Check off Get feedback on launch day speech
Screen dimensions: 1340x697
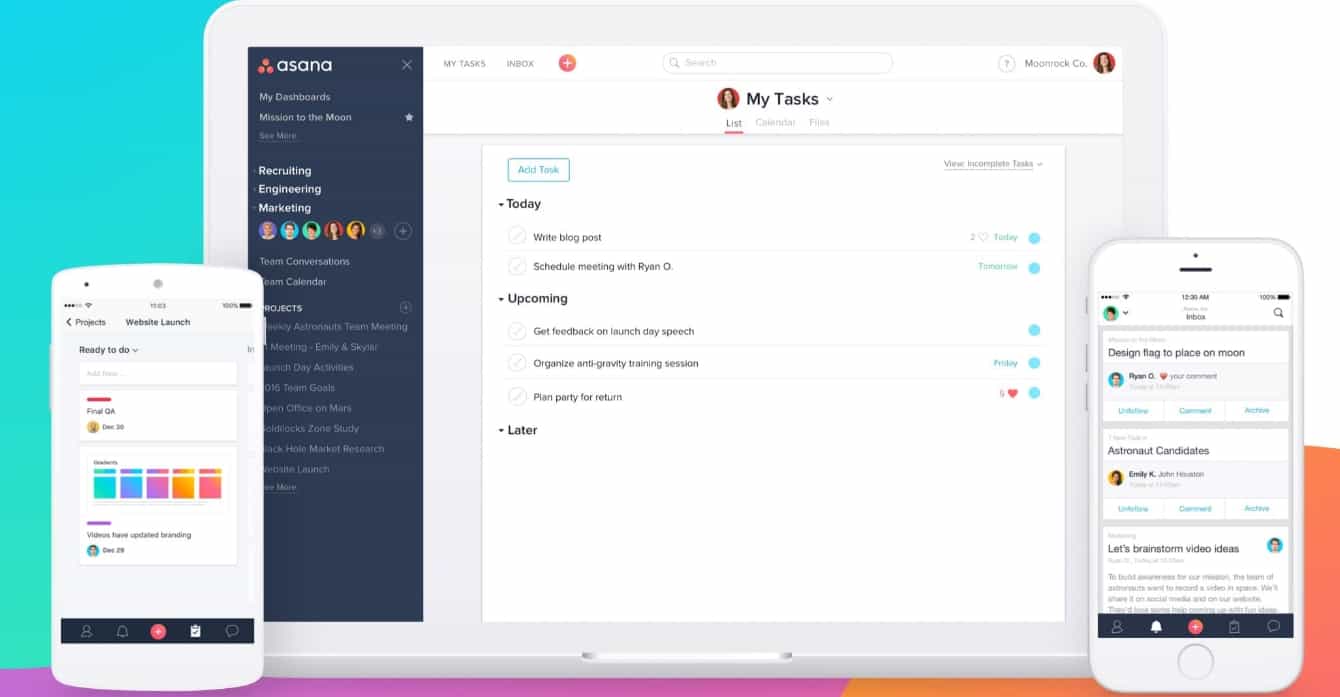point(517,330)
